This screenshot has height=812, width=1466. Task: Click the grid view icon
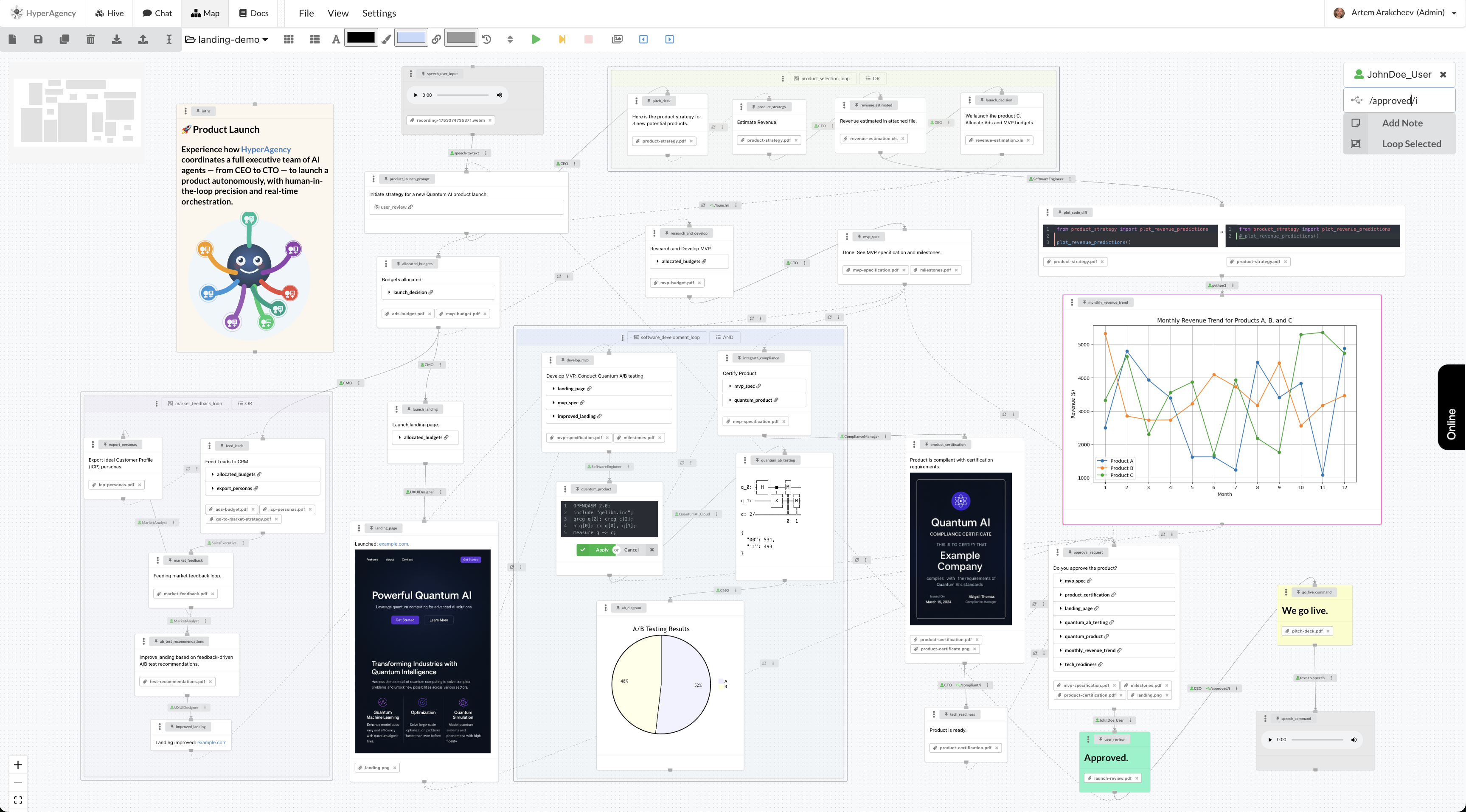(x=289, y=39)
